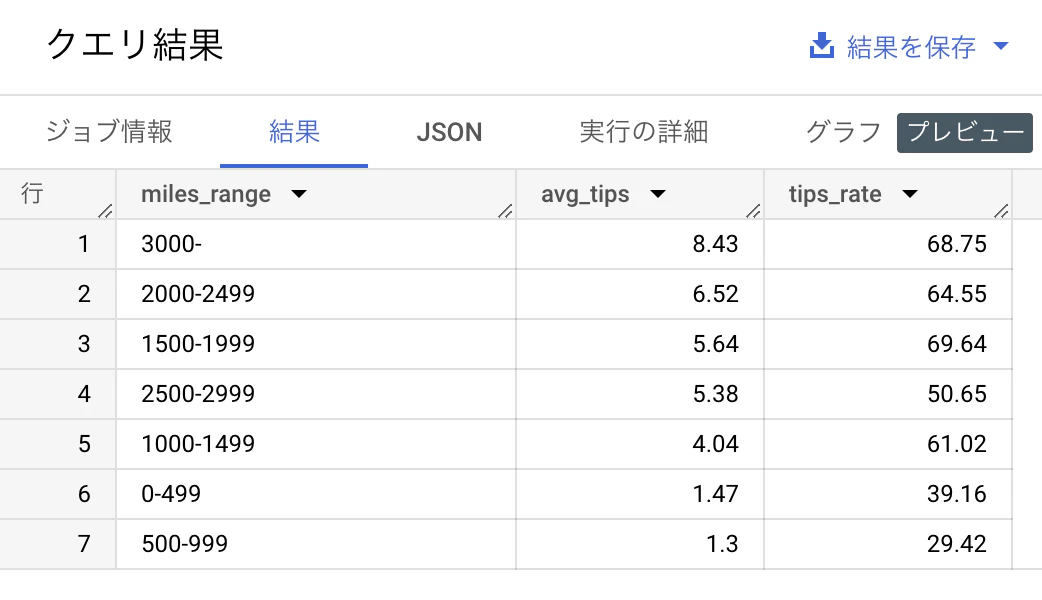Click the tips_rate value 29.42
This screenshot has height=600, width=1042.
pyautogui.click(x=957, y=544)
